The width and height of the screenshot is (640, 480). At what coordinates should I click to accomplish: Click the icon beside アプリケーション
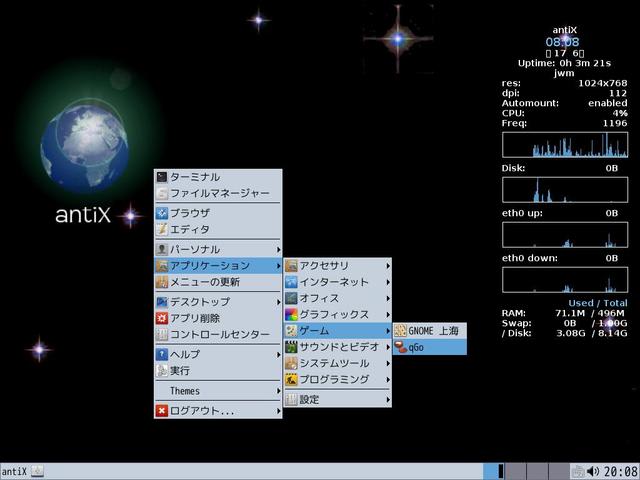162,266
